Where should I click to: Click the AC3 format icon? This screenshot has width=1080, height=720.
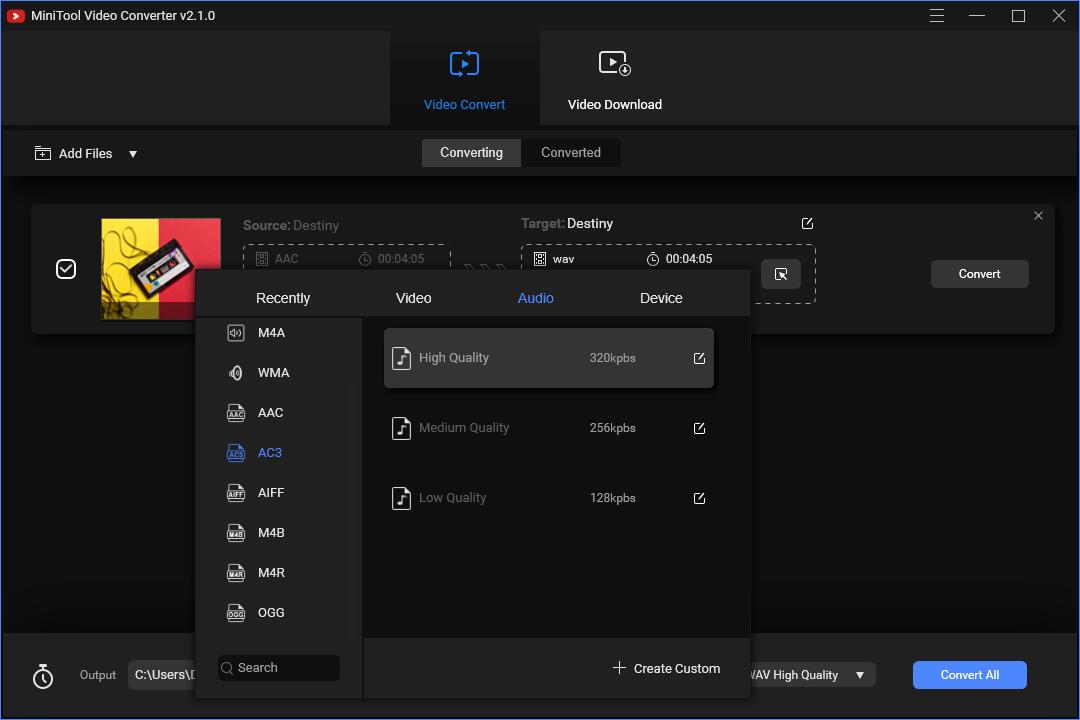click(236, 453)
